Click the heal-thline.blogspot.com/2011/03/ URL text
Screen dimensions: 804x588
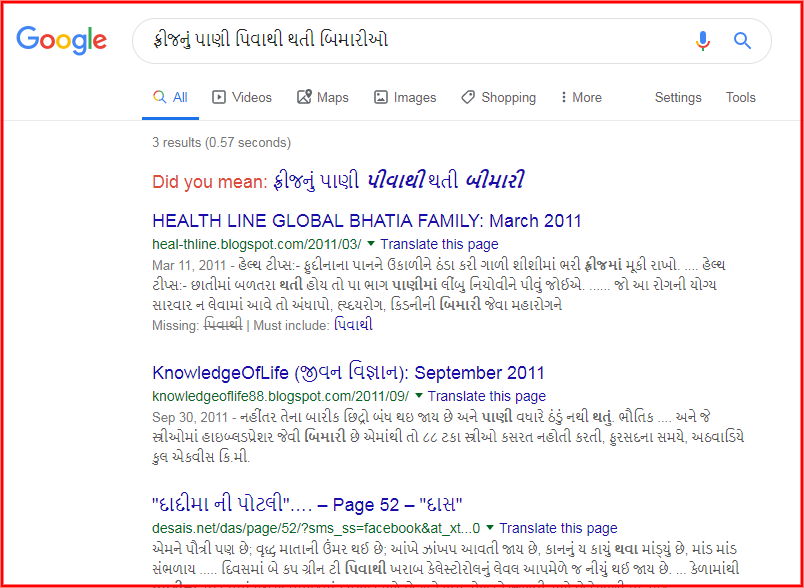click(257, 244)
